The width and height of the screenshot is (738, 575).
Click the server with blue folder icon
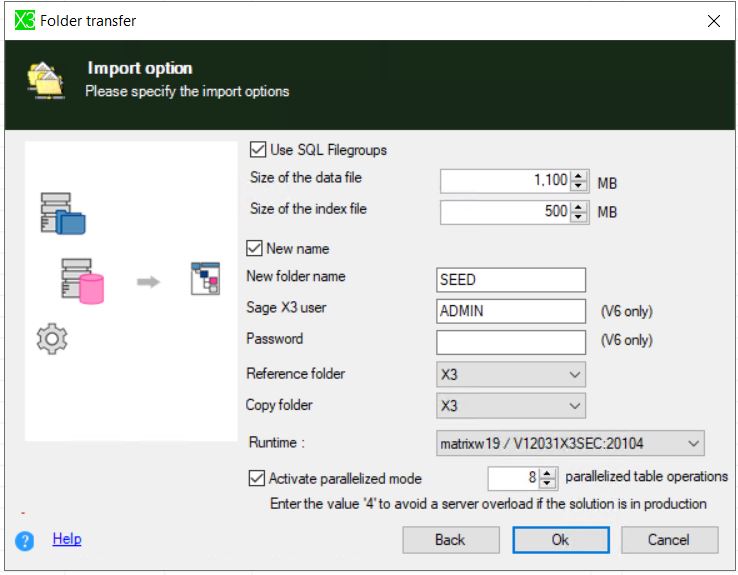(63, 213)
